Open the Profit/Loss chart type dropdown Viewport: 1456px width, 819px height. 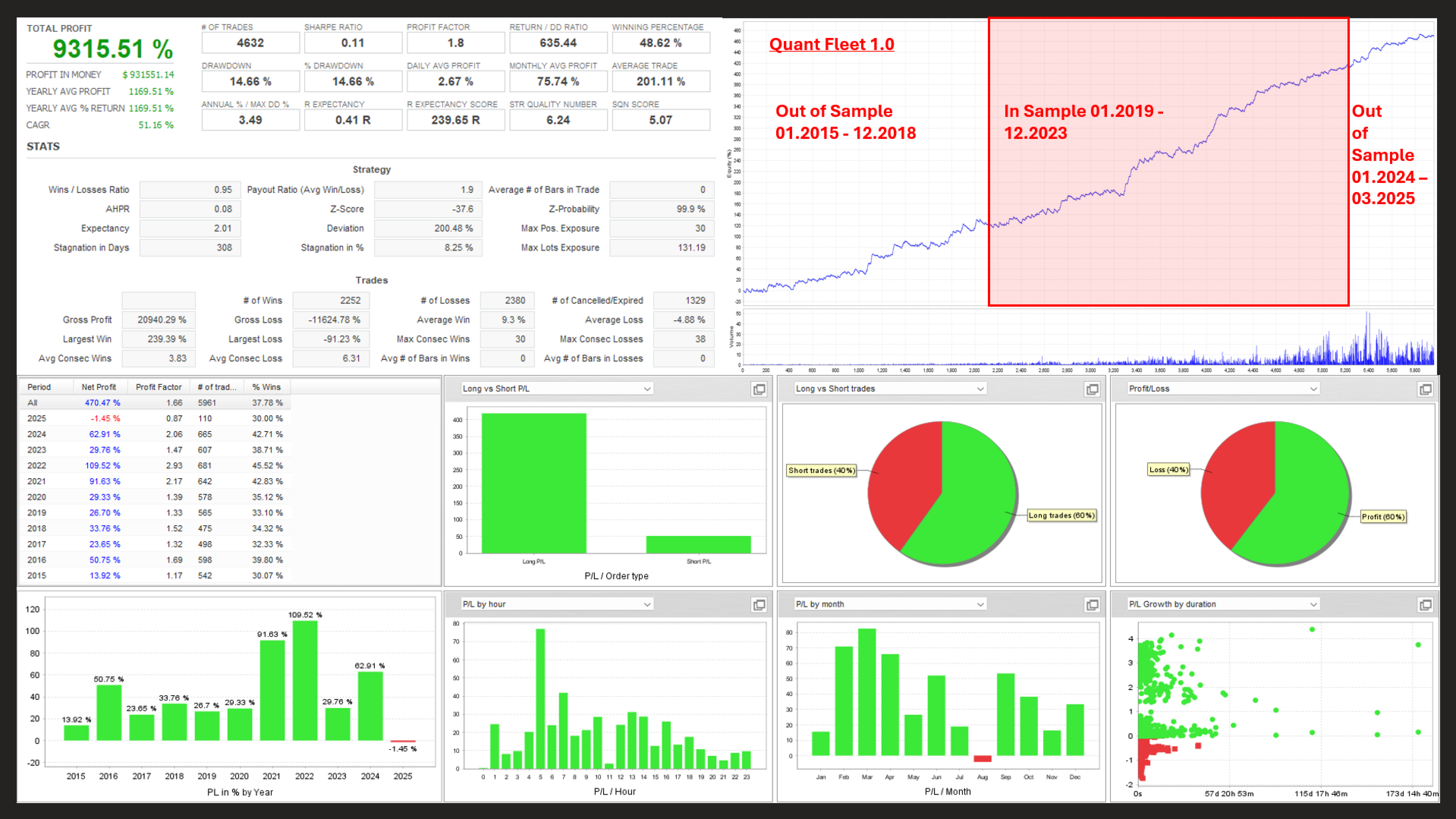[x=1223, y=389]
